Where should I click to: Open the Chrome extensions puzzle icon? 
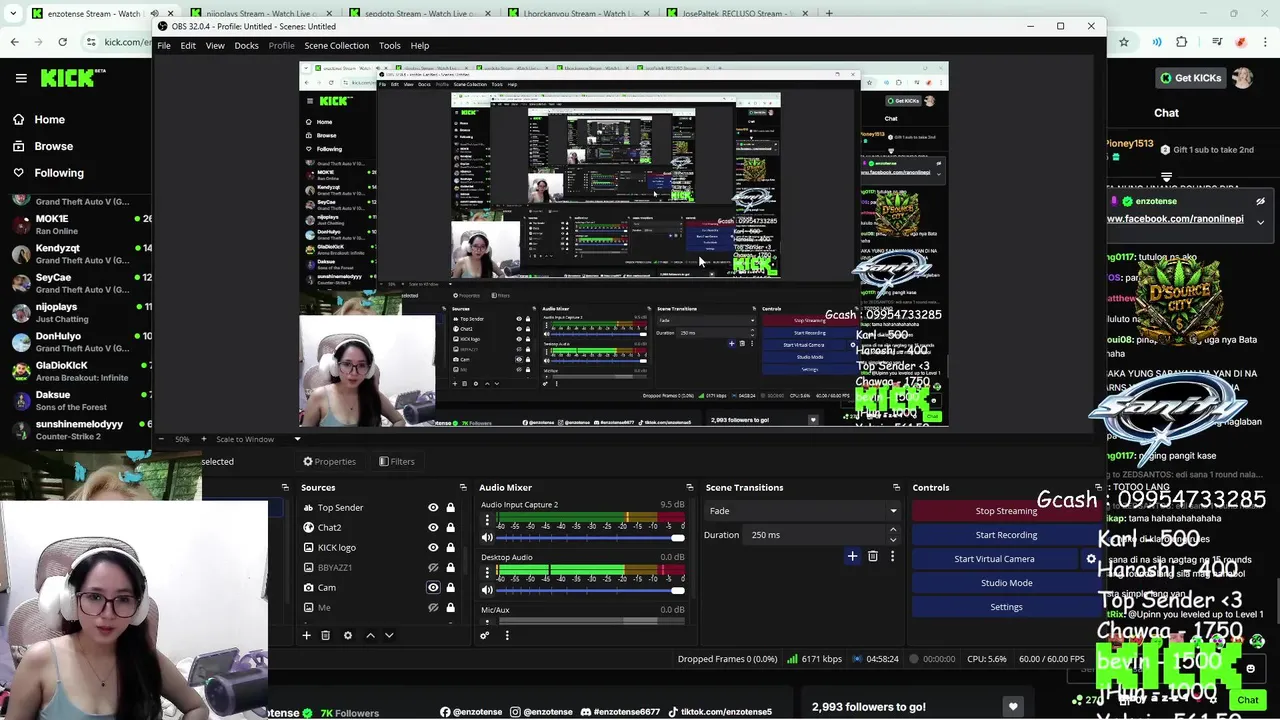pyautogui.click(x=1182, y=42)
